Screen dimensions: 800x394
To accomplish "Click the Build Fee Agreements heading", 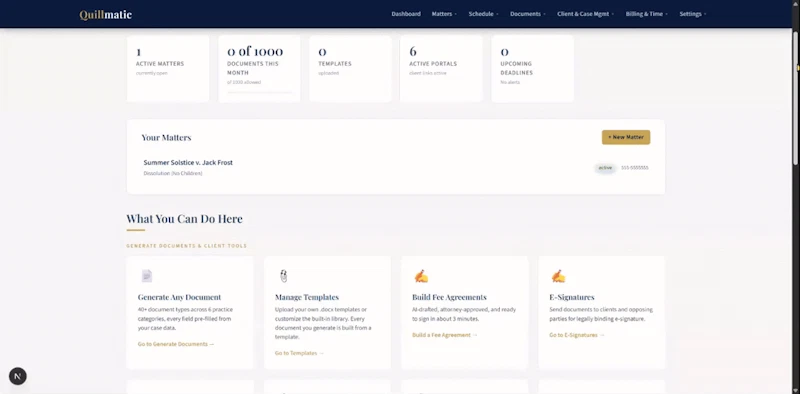I will click(449, 297).
